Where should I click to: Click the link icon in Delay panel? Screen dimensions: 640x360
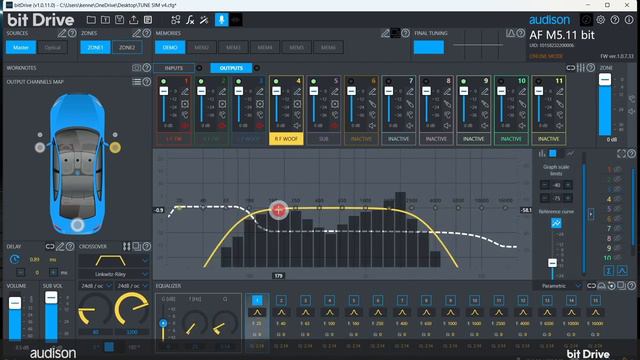point(50,246)
